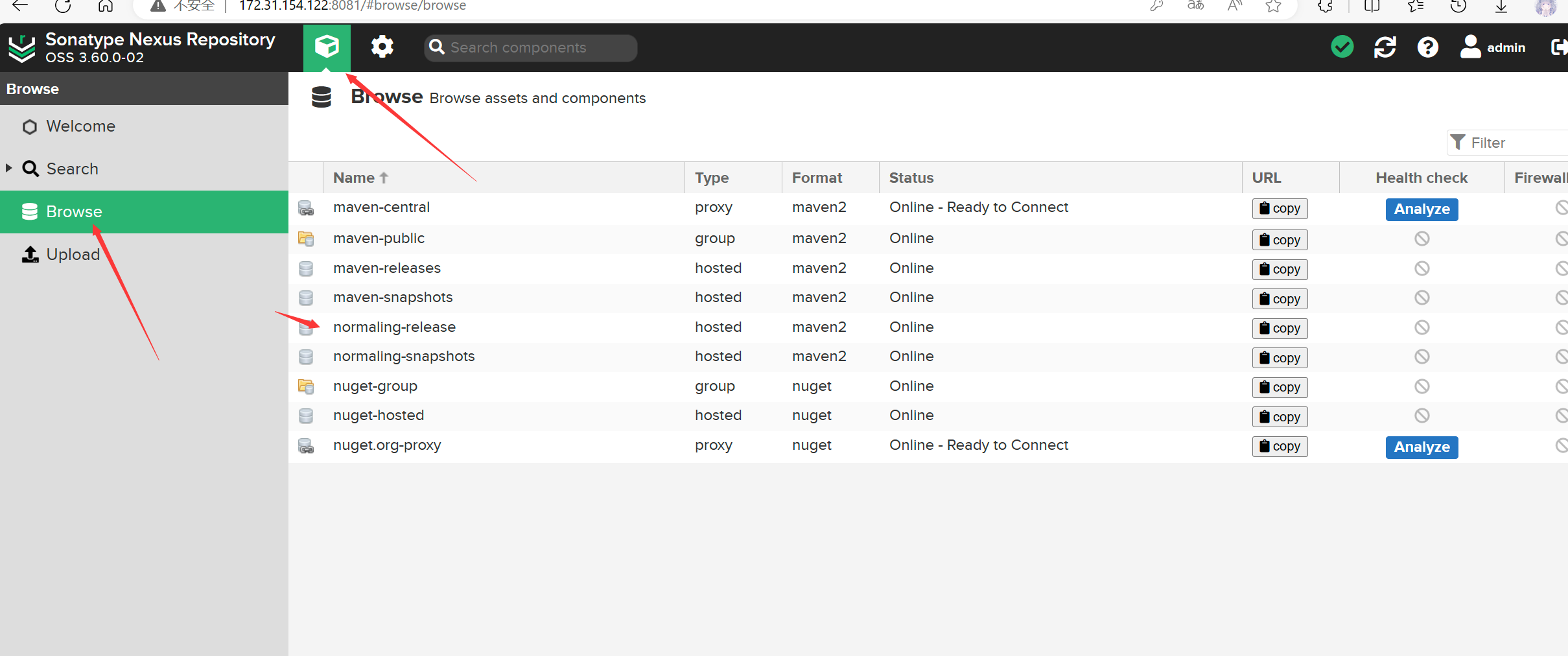Copy the nuget-hosted repository URL

coord(1280,417)
